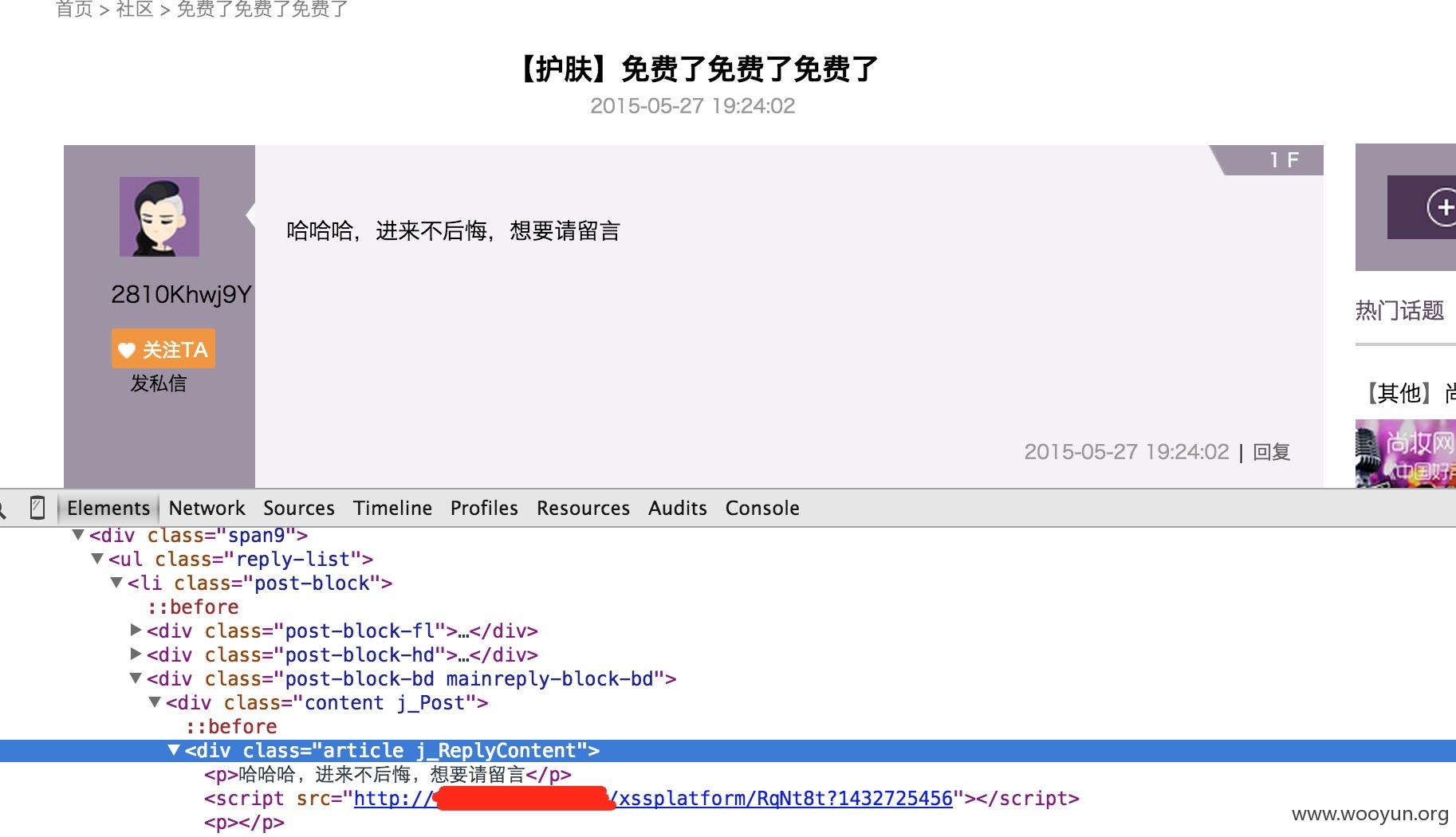Click the post text 哈哈哈，进来不后悔，想要请留言
Viewport: 1456px width, 837px height.
coord(453,231)
